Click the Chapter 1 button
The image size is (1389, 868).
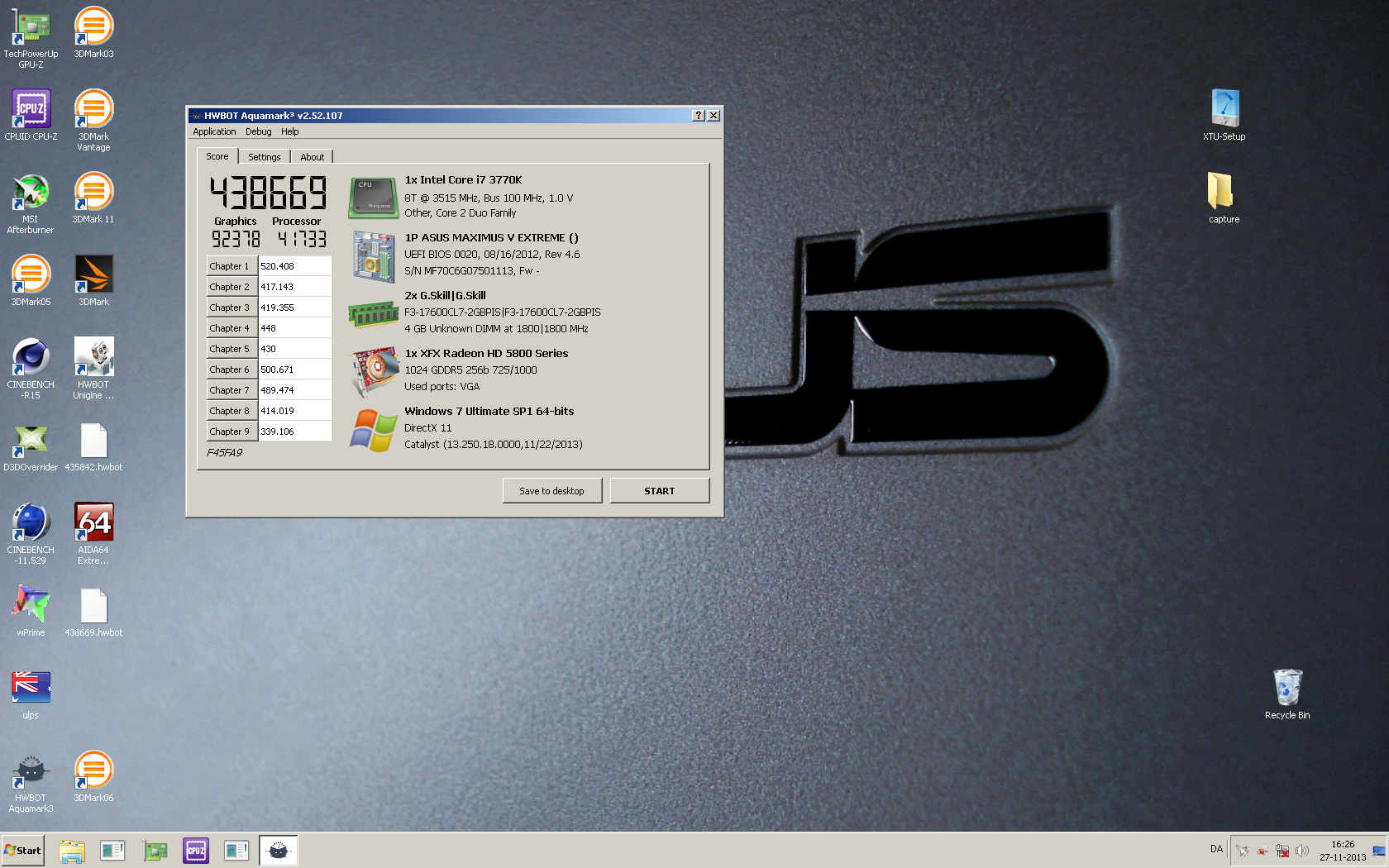click(231, 266)
